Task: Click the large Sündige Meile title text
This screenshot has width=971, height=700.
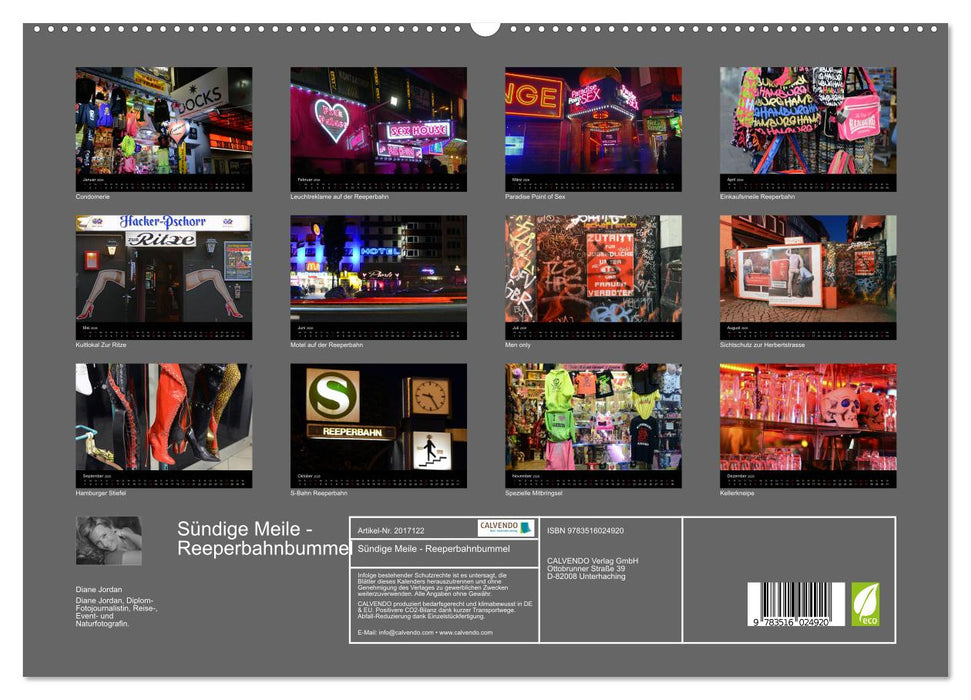Action: [262, 538]
